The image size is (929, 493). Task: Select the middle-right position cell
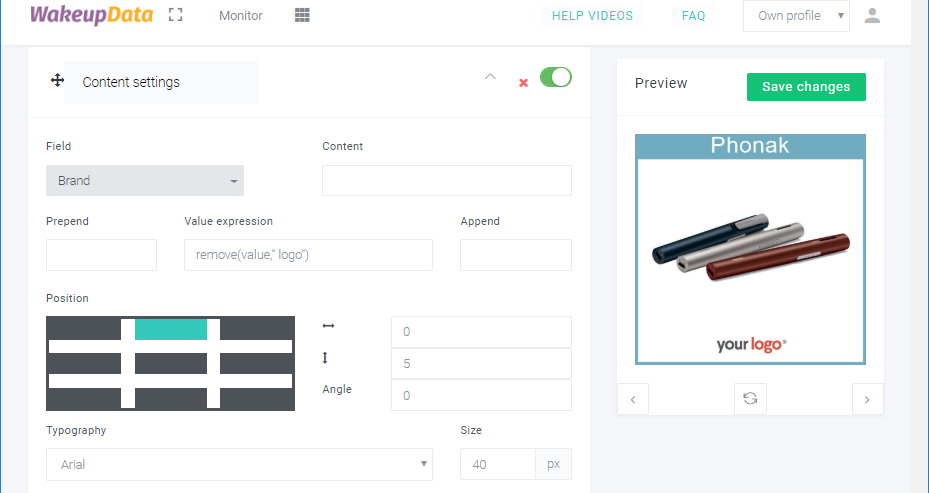256,363
